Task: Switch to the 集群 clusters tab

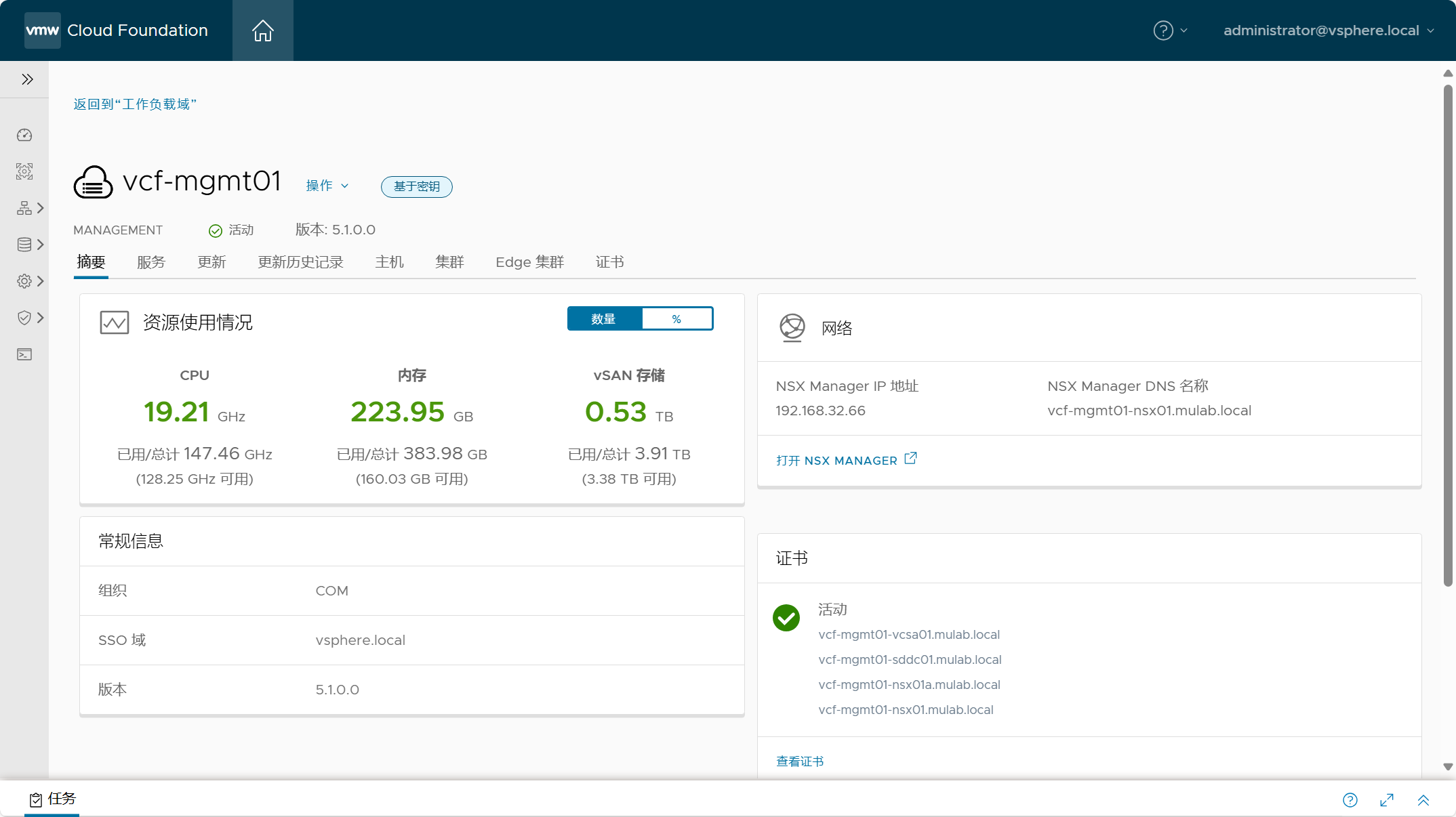Action: click(449, 262)
